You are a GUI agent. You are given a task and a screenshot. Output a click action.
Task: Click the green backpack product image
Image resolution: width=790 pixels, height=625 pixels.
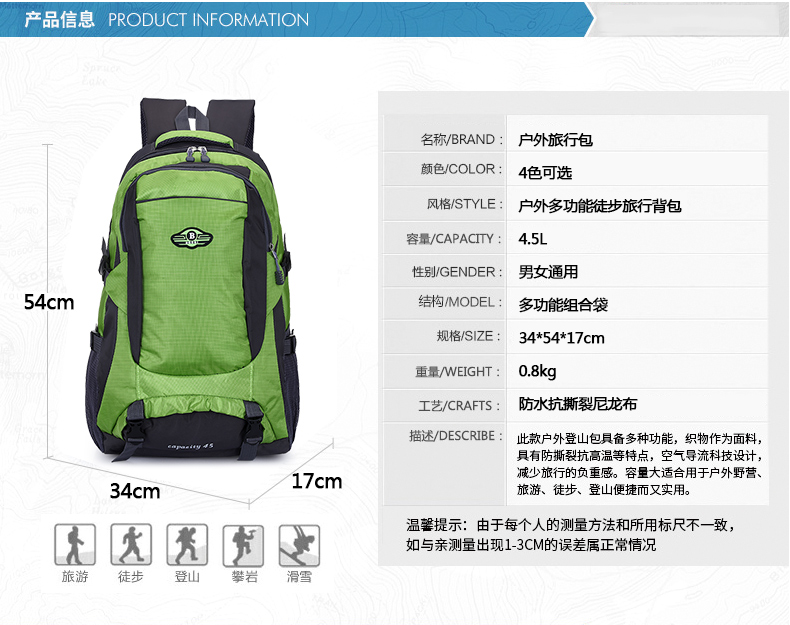(x=194, y=280)
